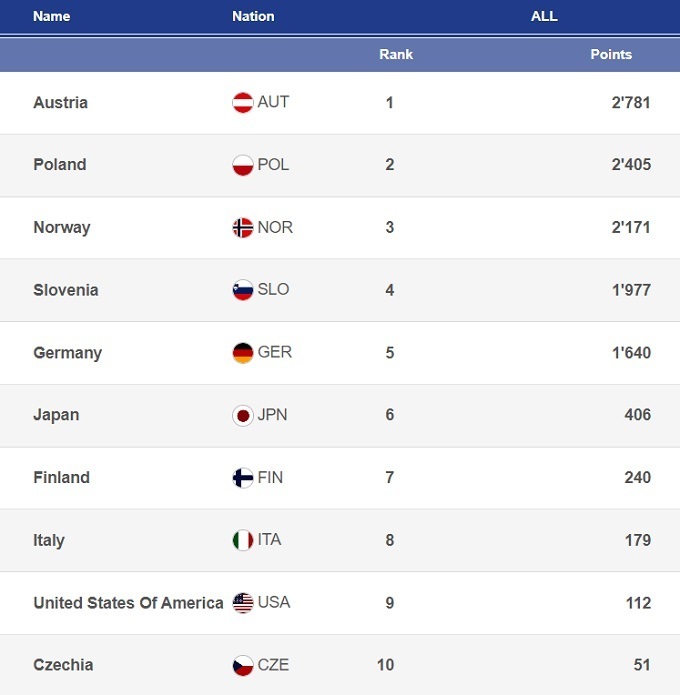The height and width of the screenshot is (695, 680).
Task: Click the Germany flag icon
Action: coord(242,353)
